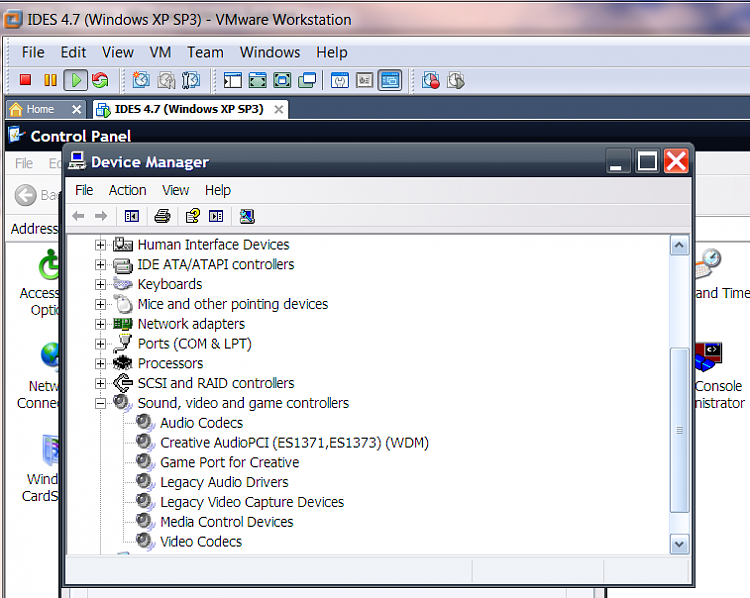Open the VMware Windows menu

pyautogui.click(x=270, y=52)
